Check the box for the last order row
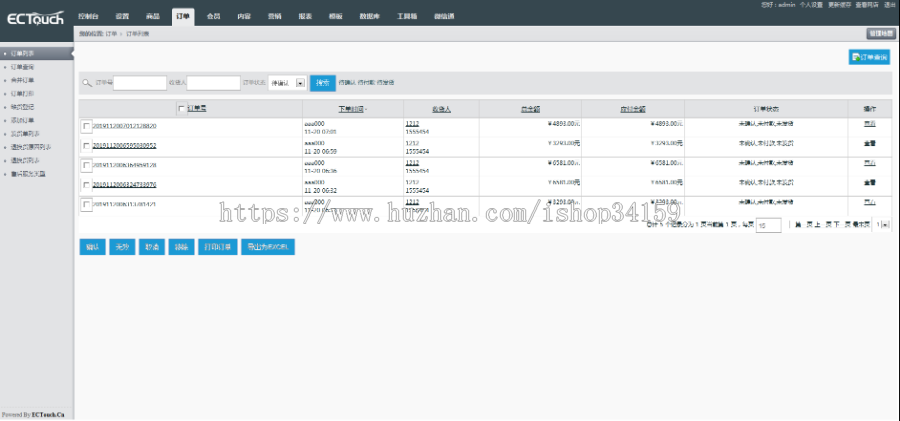The width and height of the screenshot is (900, 421). [86, 204]
